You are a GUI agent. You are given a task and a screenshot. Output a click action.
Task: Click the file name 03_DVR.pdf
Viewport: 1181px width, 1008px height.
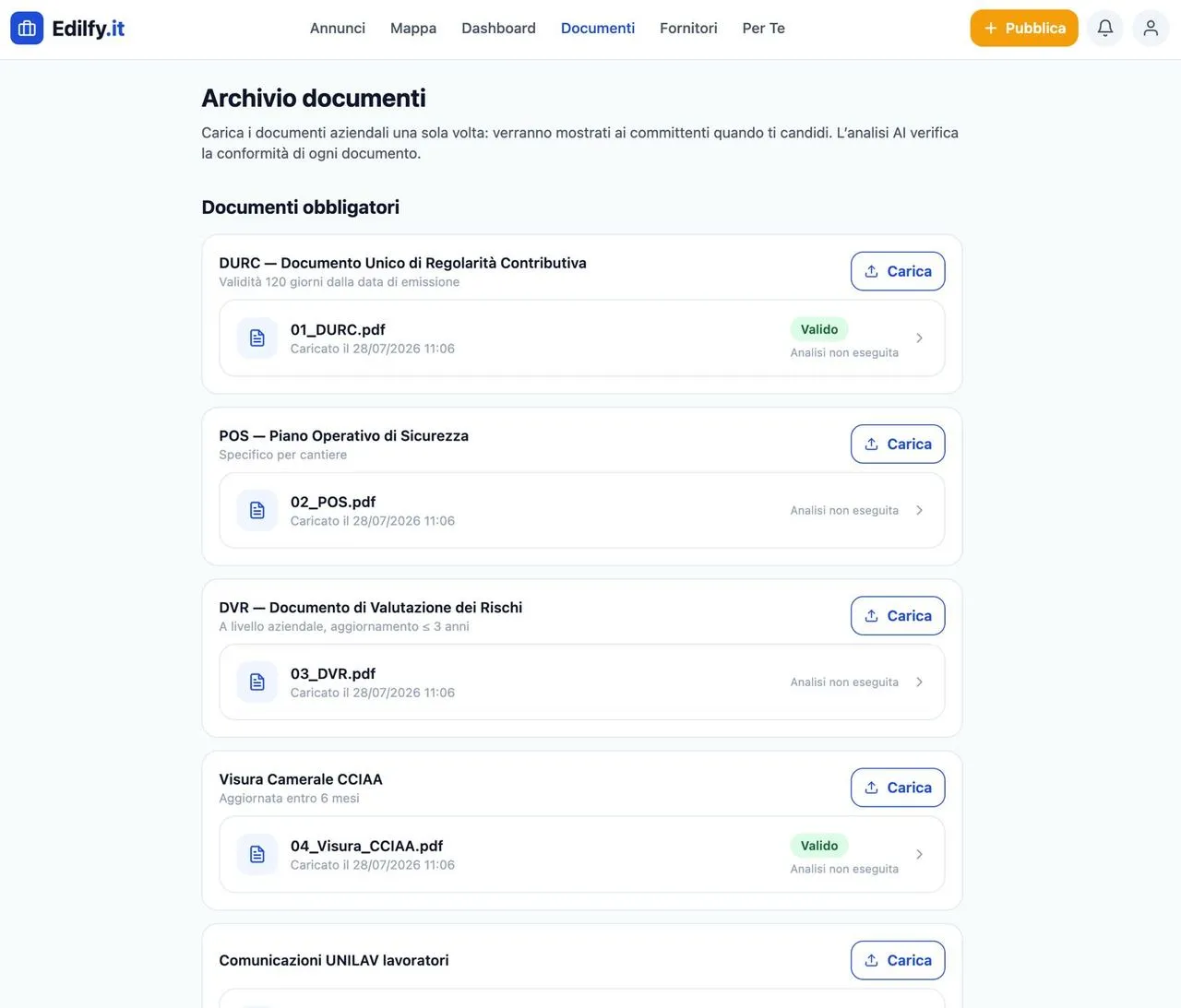333,673
